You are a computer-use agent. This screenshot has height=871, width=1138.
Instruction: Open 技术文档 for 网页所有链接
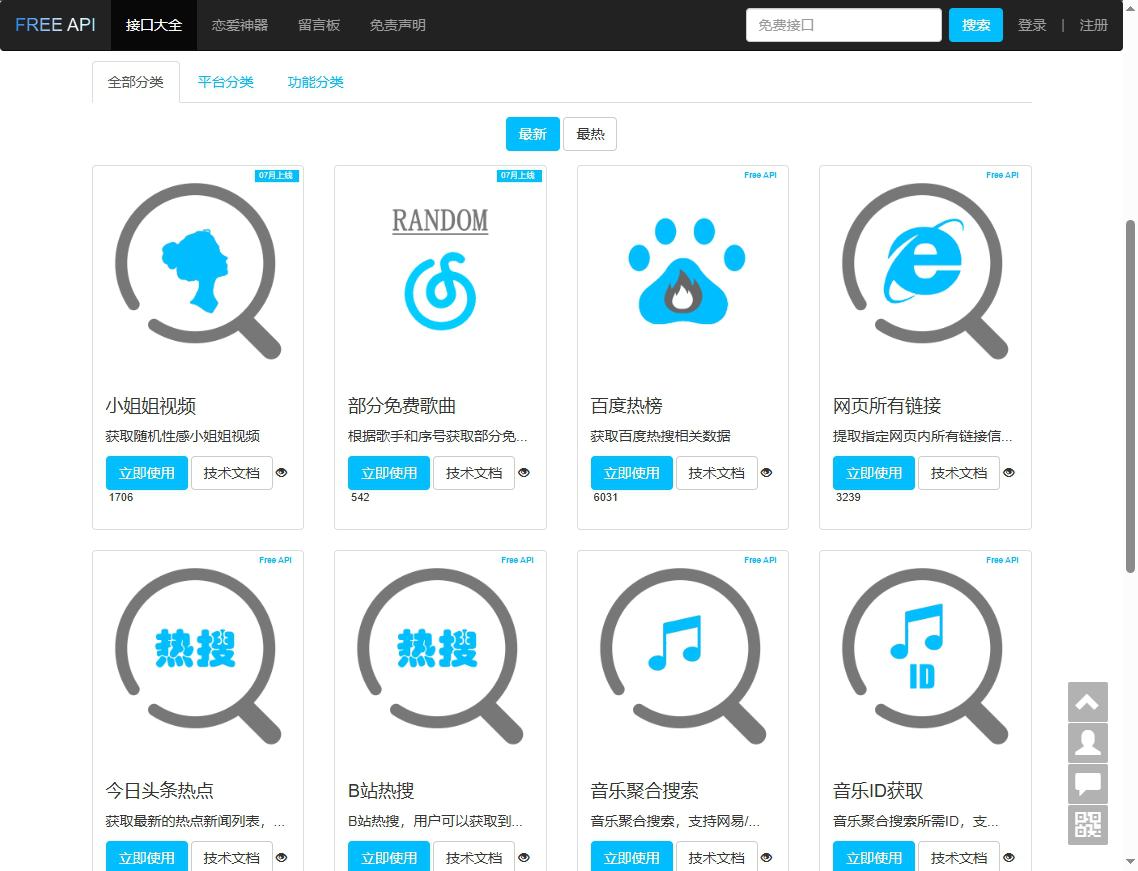[x=959, y=473]
